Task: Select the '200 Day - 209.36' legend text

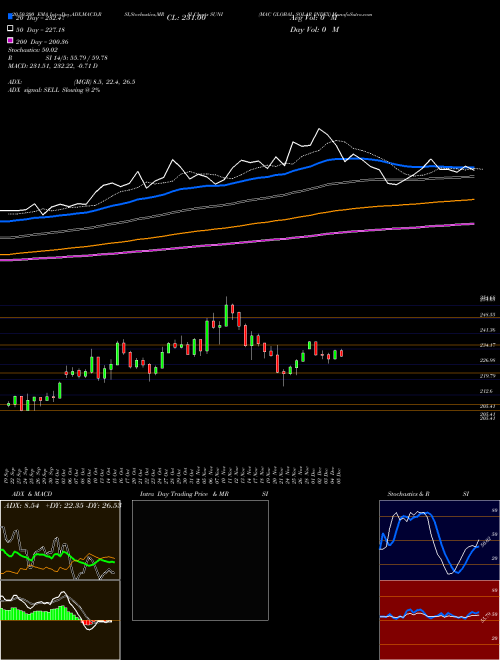Action: 43,42
